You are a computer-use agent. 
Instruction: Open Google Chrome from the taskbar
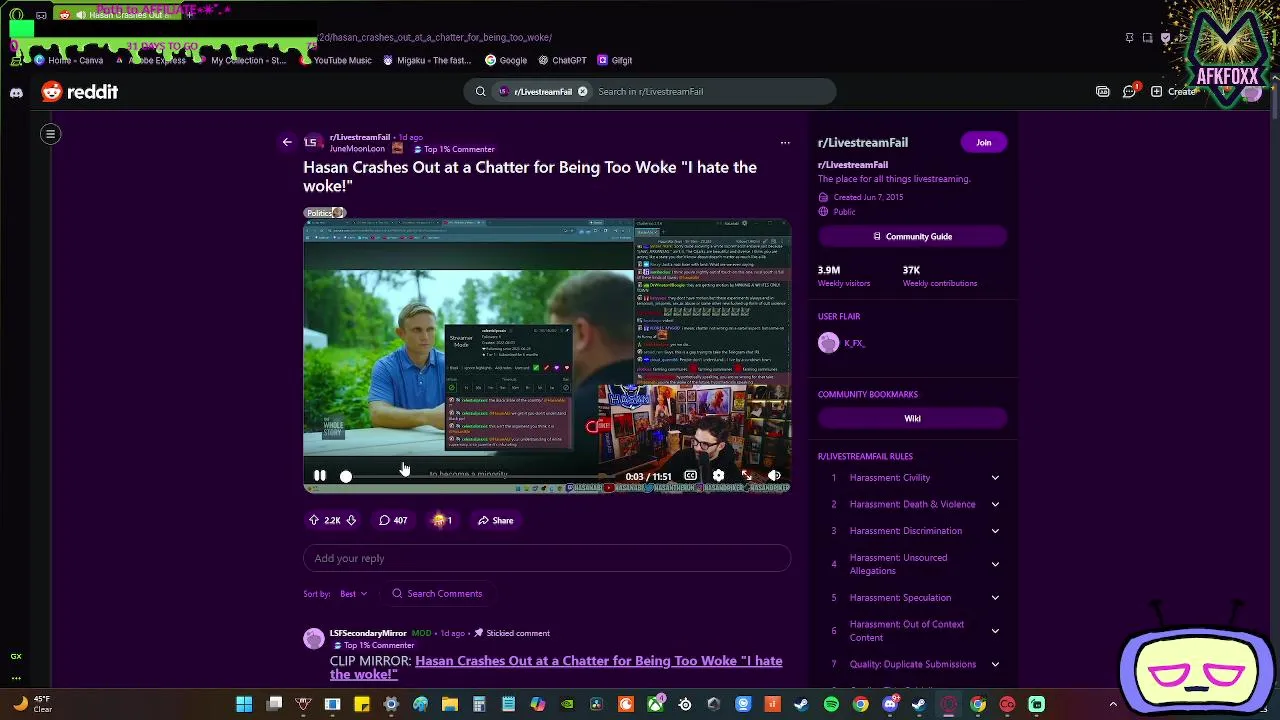click(860, 705)
